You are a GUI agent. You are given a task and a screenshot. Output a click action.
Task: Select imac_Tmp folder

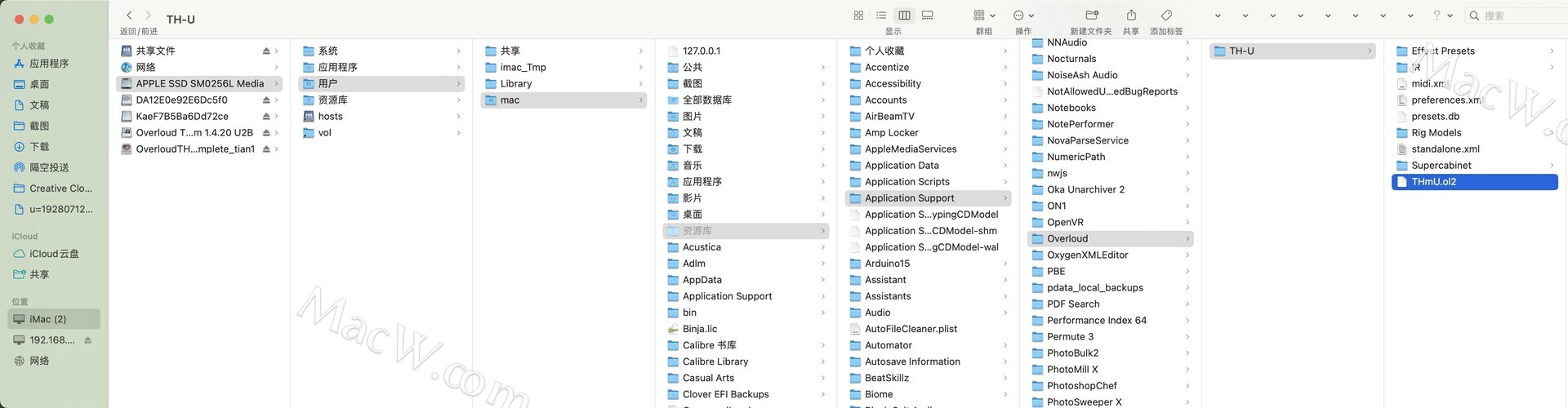tap(563, 67)
